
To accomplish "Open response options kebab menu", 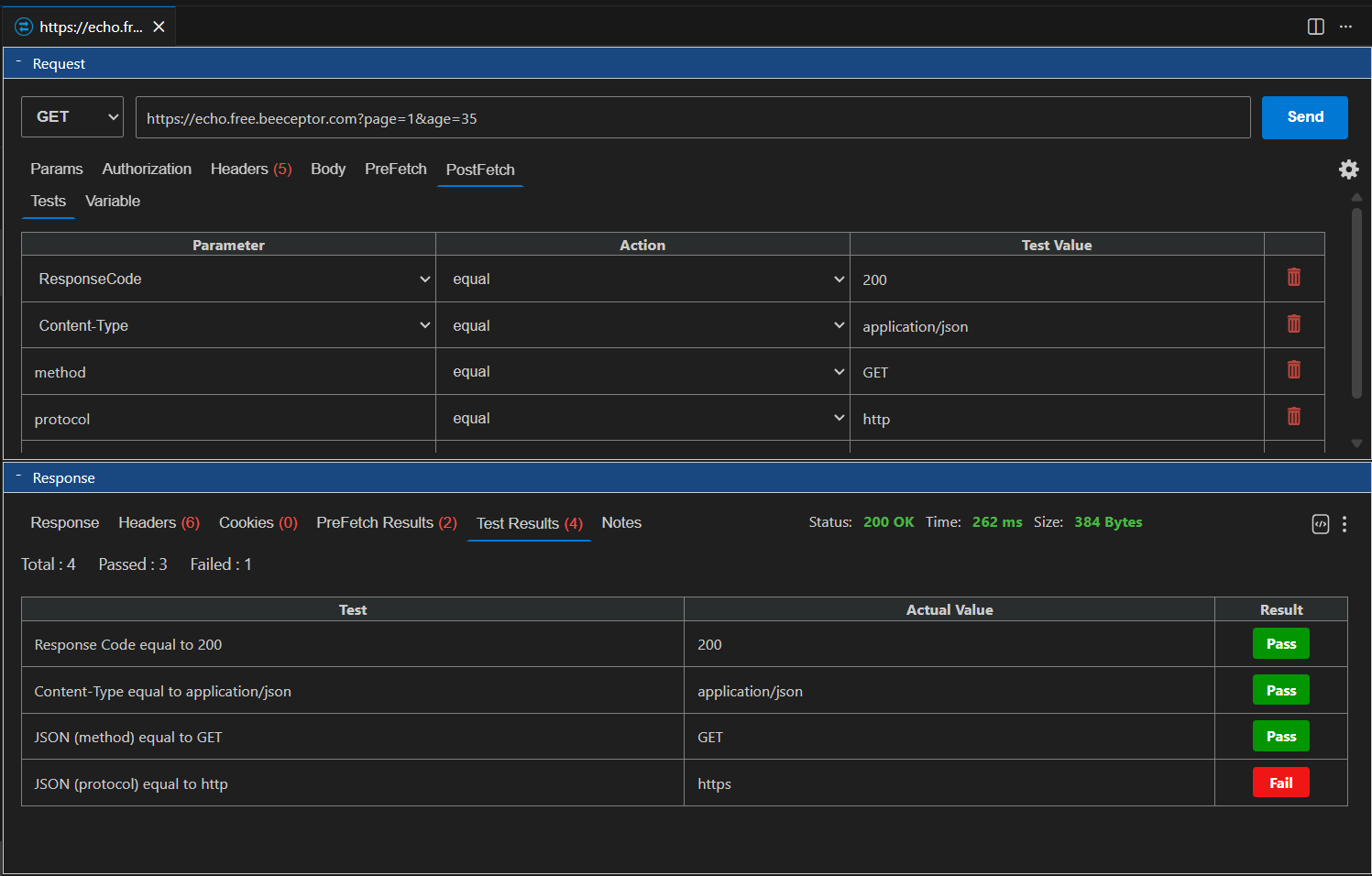I will [x=1344, y=524].
